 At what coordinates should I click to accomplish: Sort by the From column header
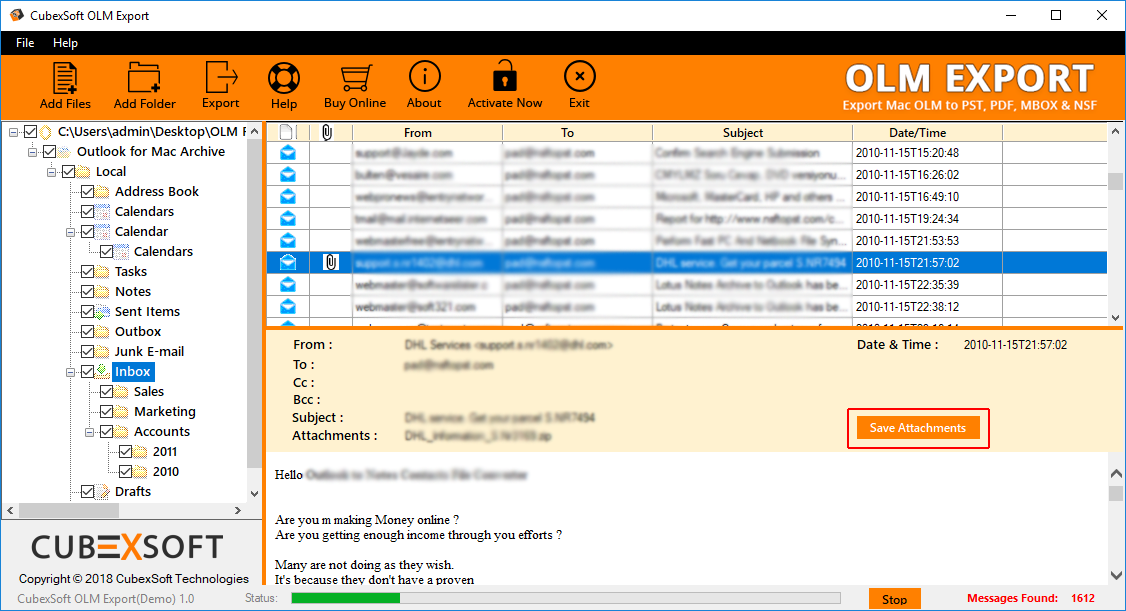coord(427,132)
